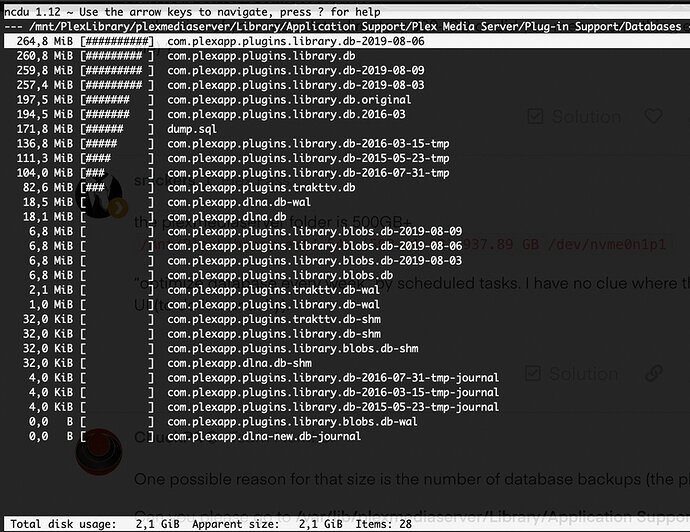Click com.plexapp.plugins.library.db-2016-03-15-tmp entry
690x532 pixels.
[308, 143]
